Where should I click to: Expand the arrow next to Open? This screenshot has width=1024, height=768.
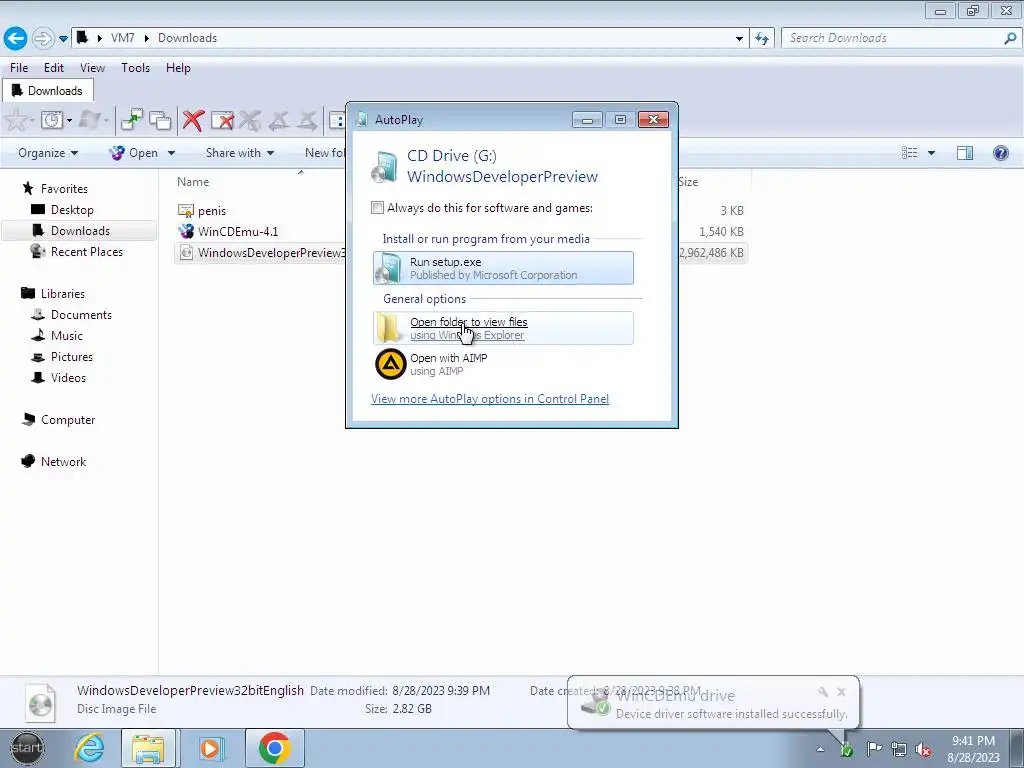click(171, 153)
